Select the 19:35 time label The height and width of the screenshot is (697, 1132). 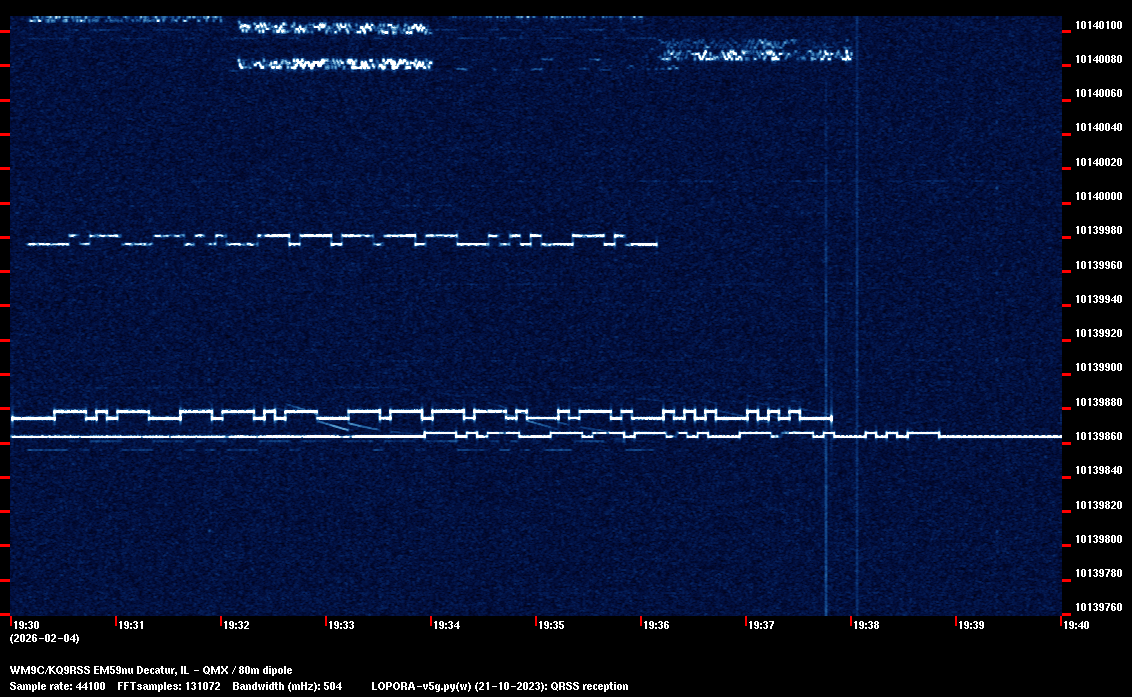tap(551, 625)
